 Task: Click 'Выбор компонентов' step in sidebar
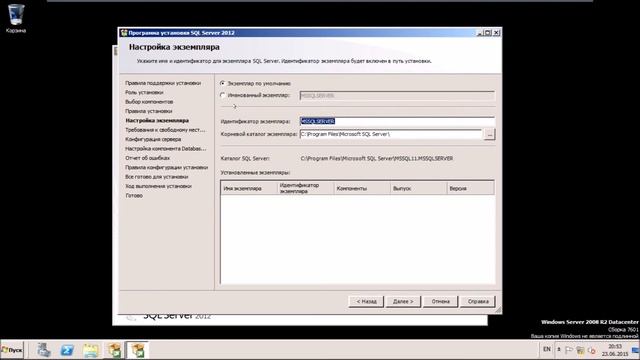point(149,102)
